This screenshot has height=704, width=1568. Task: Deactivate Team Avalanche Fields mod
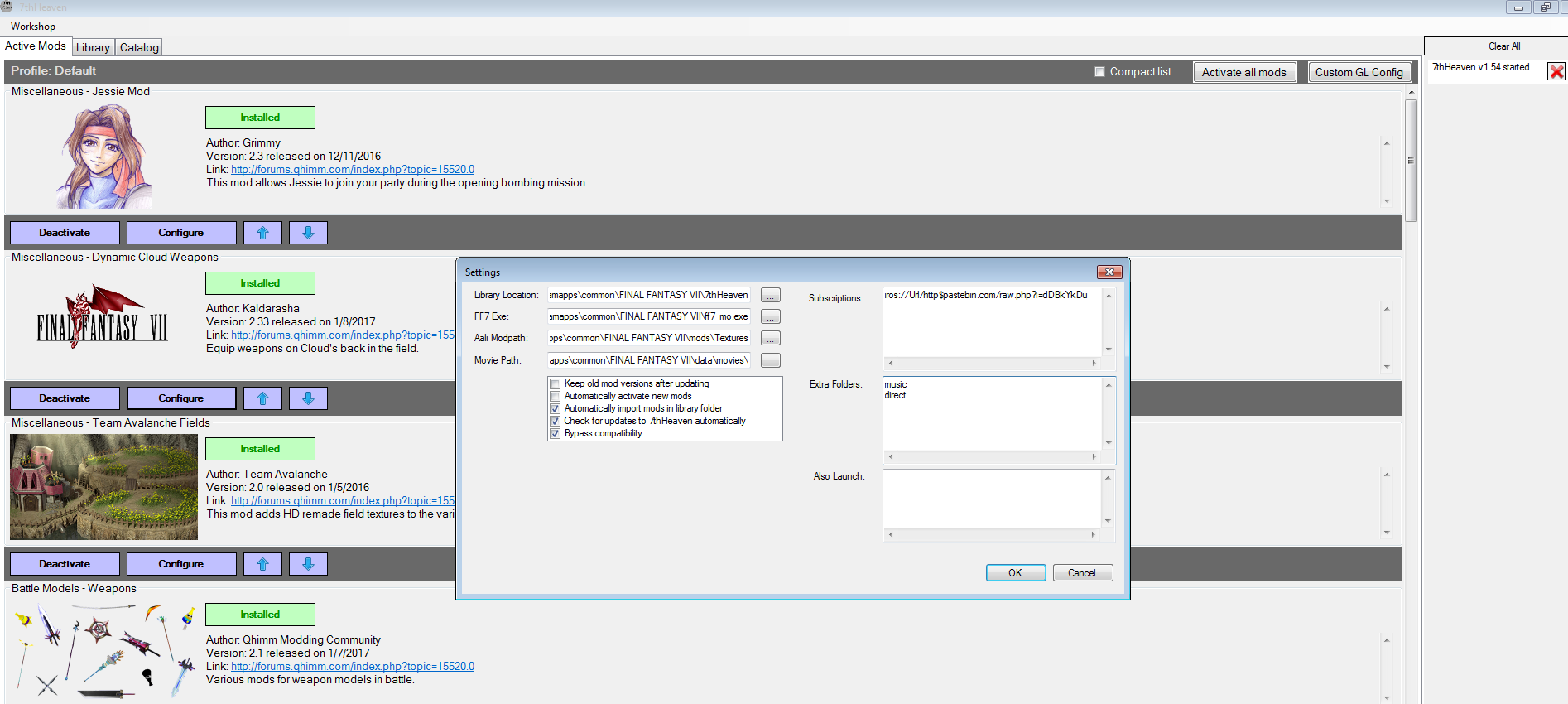pyautogui.click(x=65, y=564)
